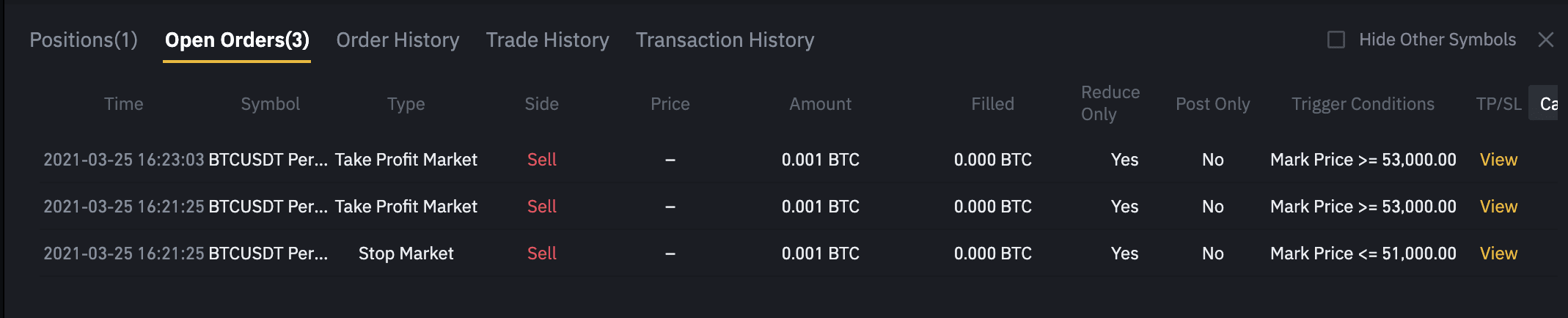The width and height of the screenshot is (1568, 318).
Task: Click the Trigger Conditions column header
Action: pos(1363,104)
